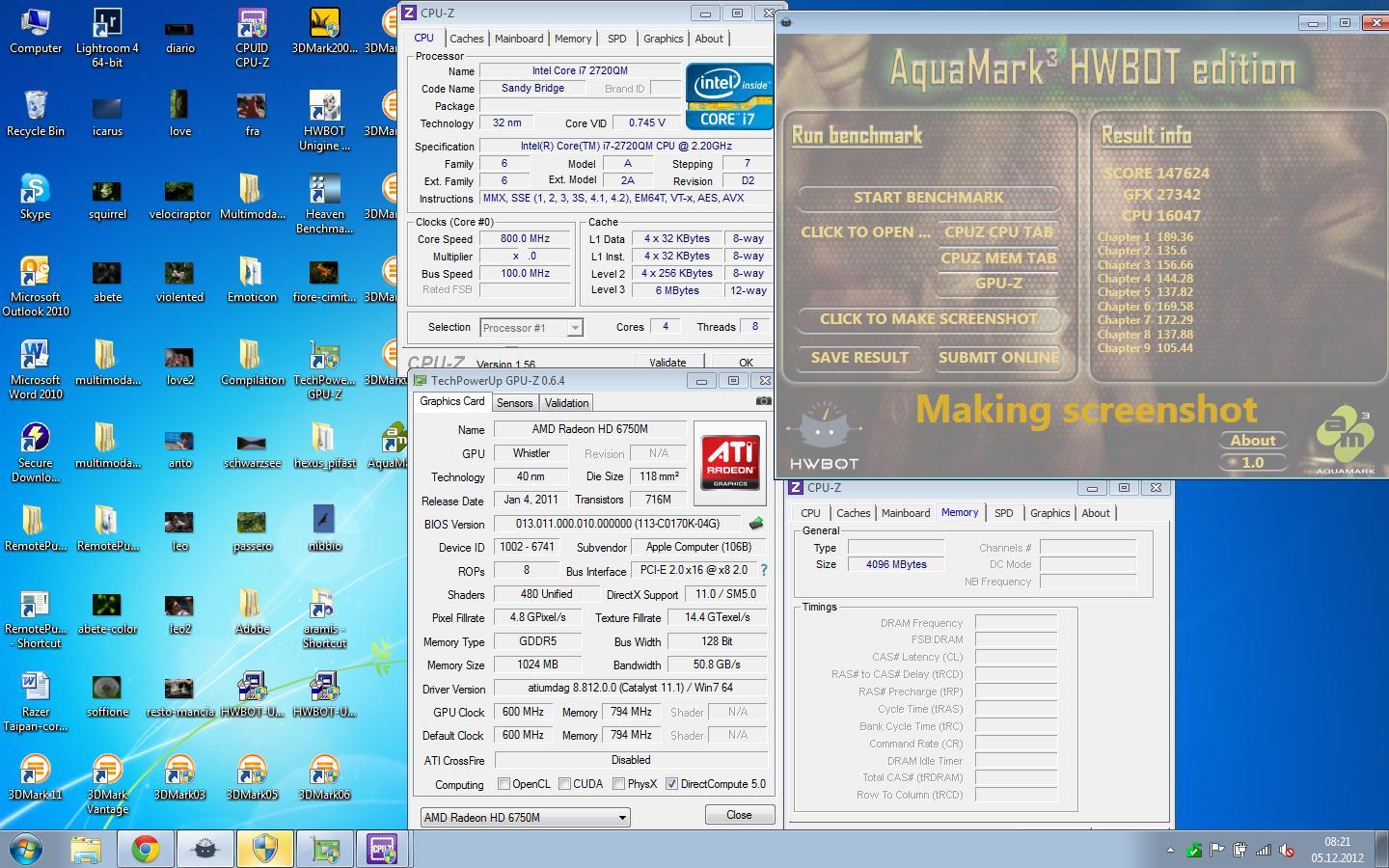Open the Computer desktop icon
Image resolution: width=1389 pixels, height=868 pixels.
pyautogui.click(x=36, y=31)
